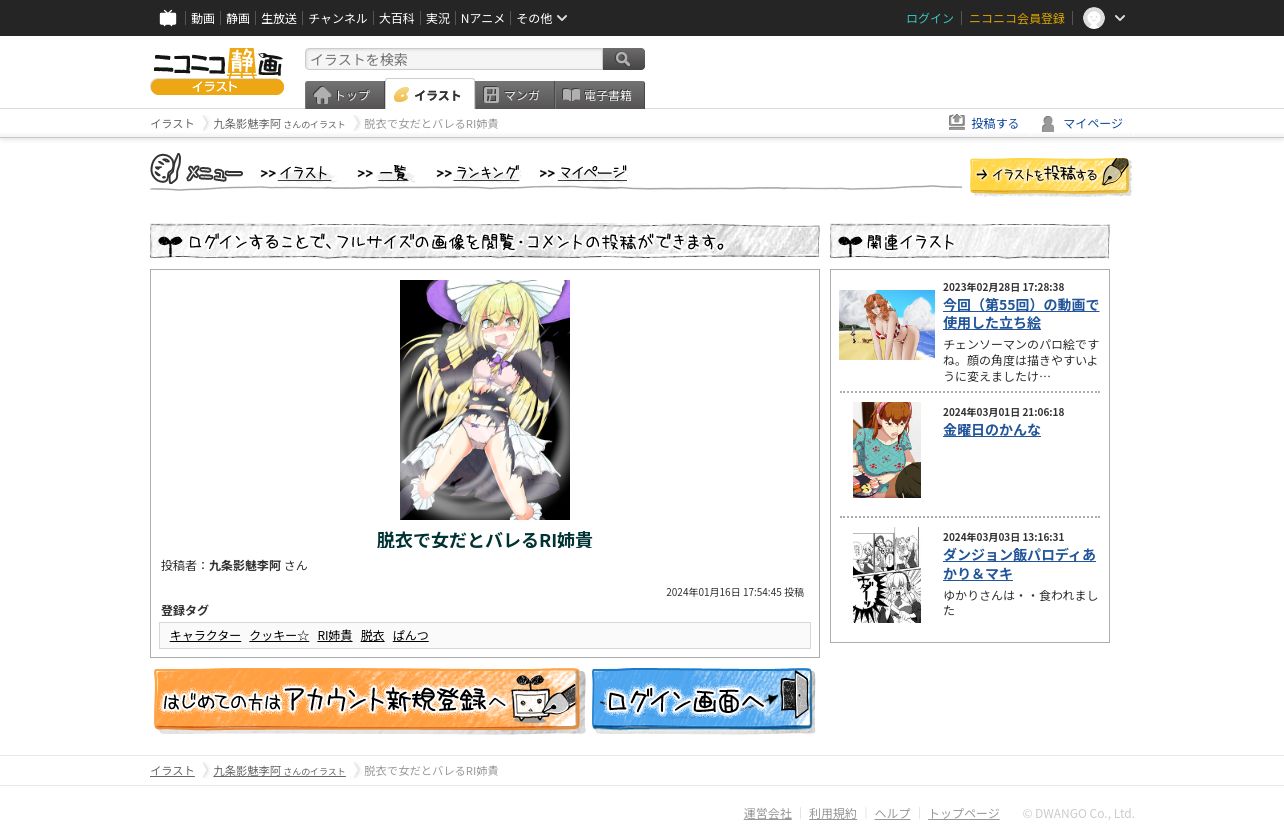The width and height of the screenshot is (1284, 840).
Task: Click the ログイン画面へ blue banner
Action: [703, 700]
